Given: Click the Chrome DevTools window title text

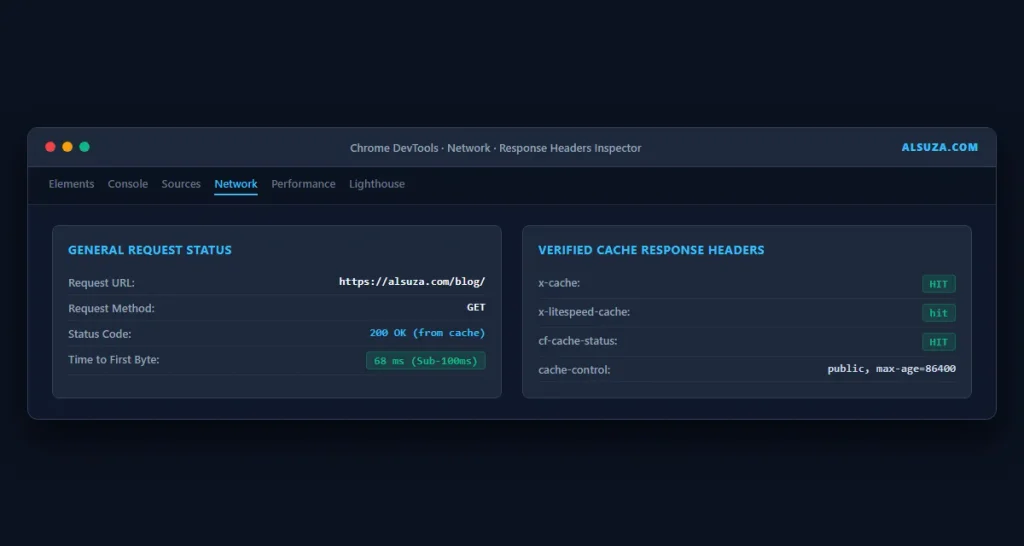Looking at the screenshot, I should click(496, 148).
